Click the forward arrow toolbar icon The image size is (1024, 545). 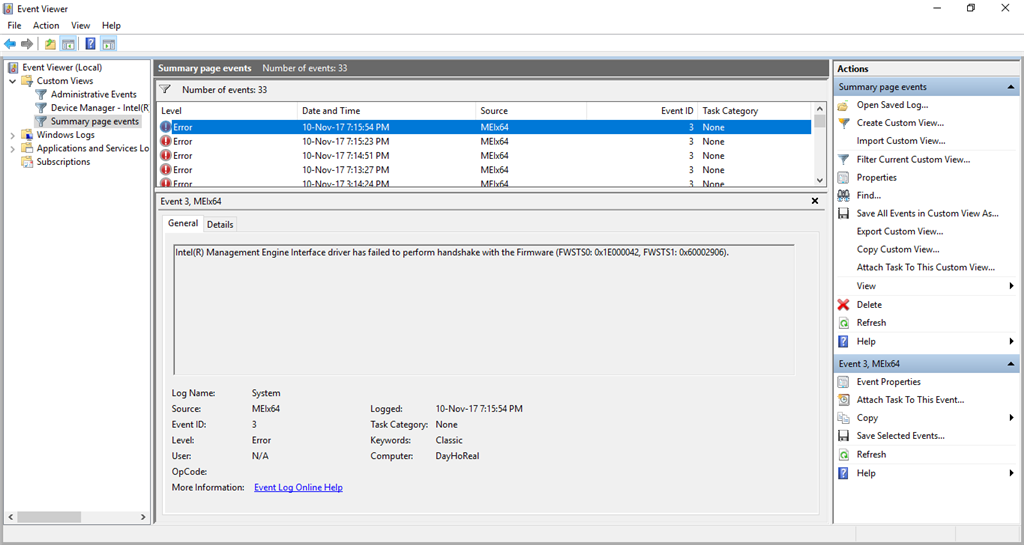tap(27, 44)
